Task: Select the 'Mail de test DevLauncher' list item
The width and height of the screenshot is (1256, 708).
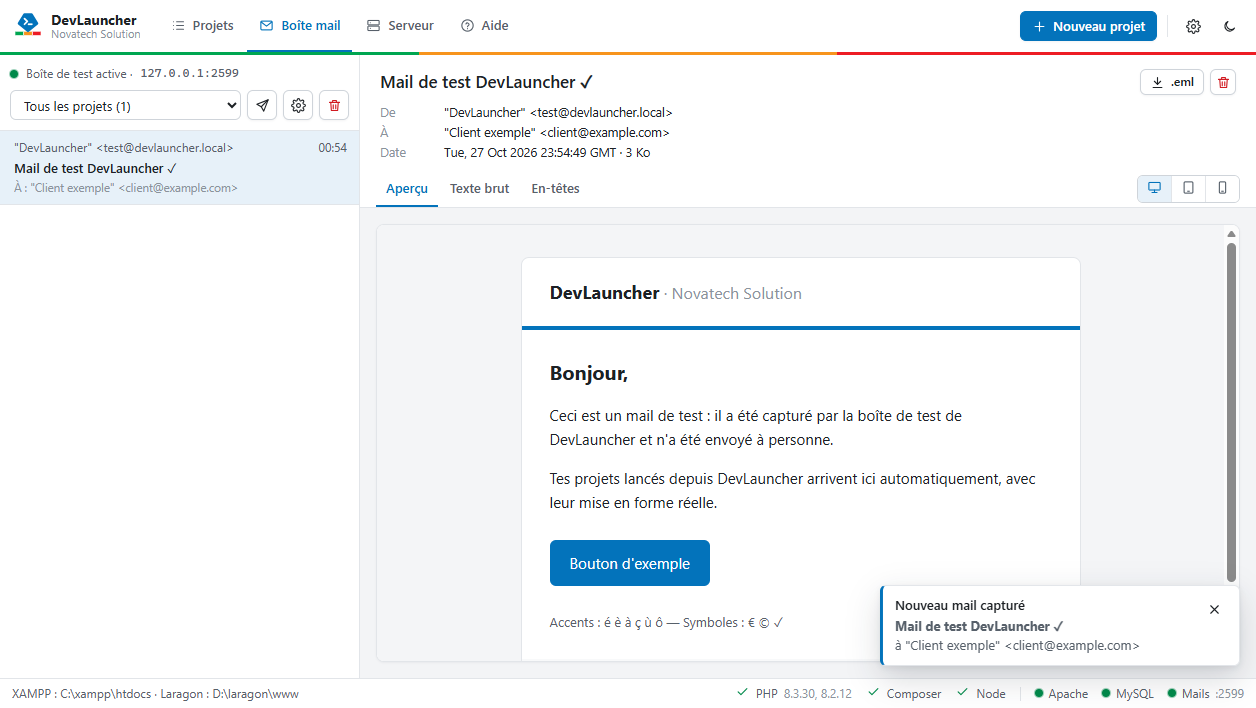Action: tap(180, 168)
